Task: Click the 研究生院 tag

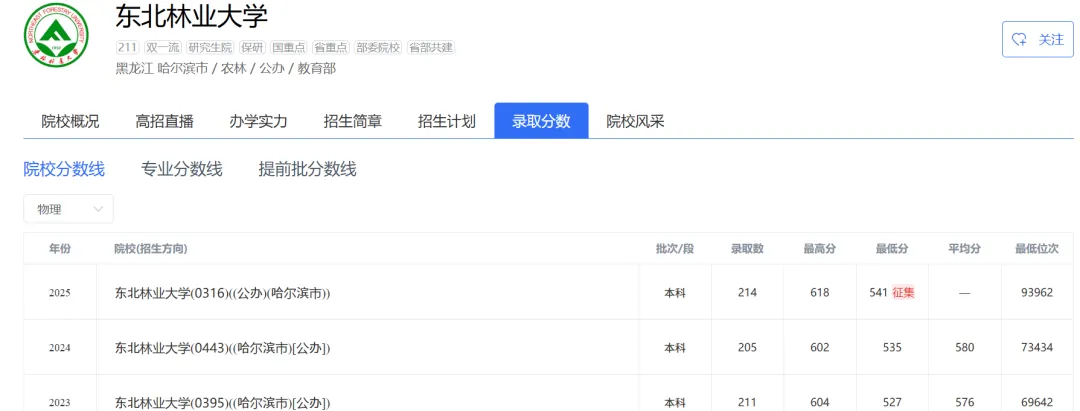Action: [x=209, y=48]
